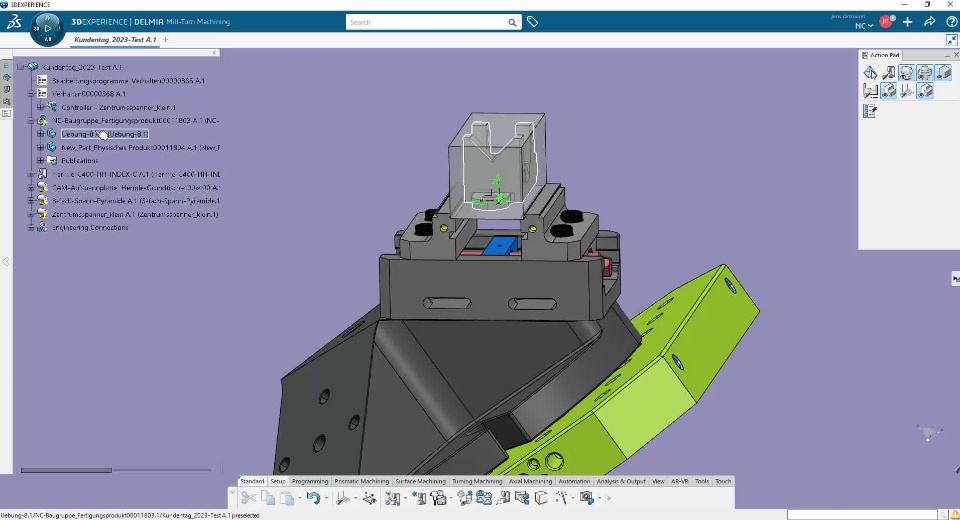Click the machine wrench icon in Action Pad
This screenshot has width=960, height=520.
click(x=888, y=73)
